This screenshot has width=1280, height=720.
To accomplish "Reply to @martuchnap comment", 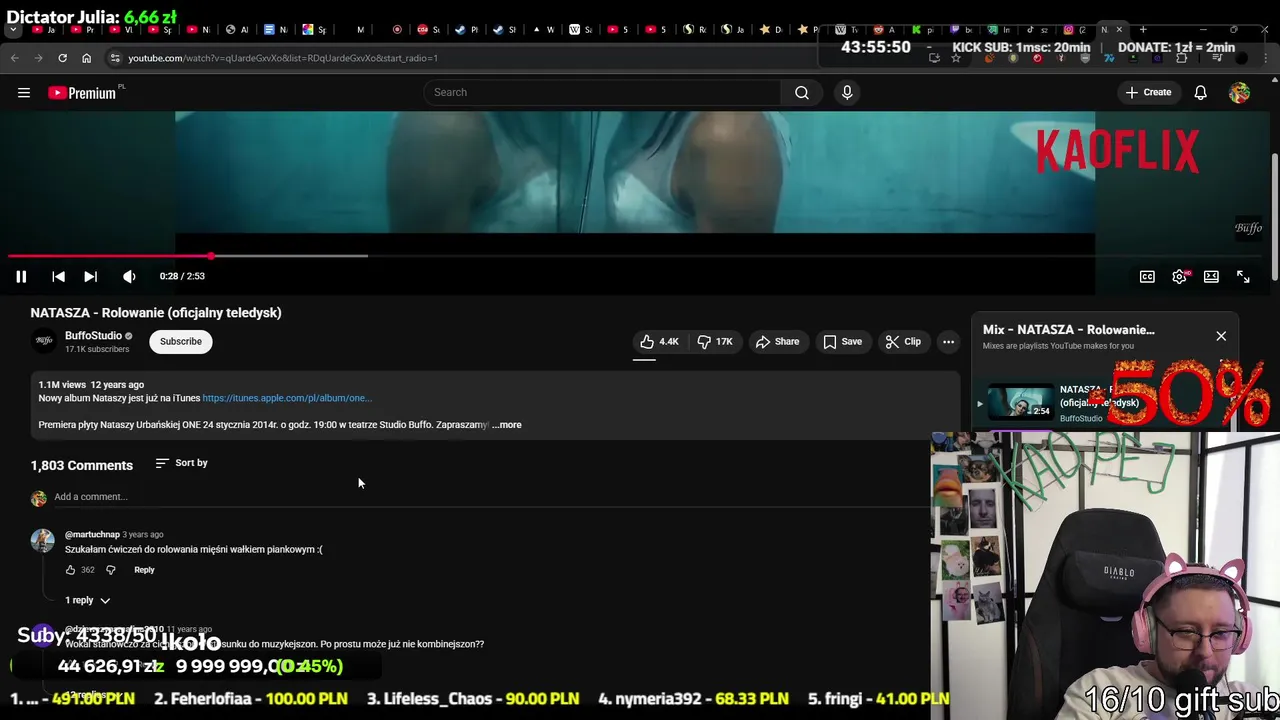I will (144, 570).
